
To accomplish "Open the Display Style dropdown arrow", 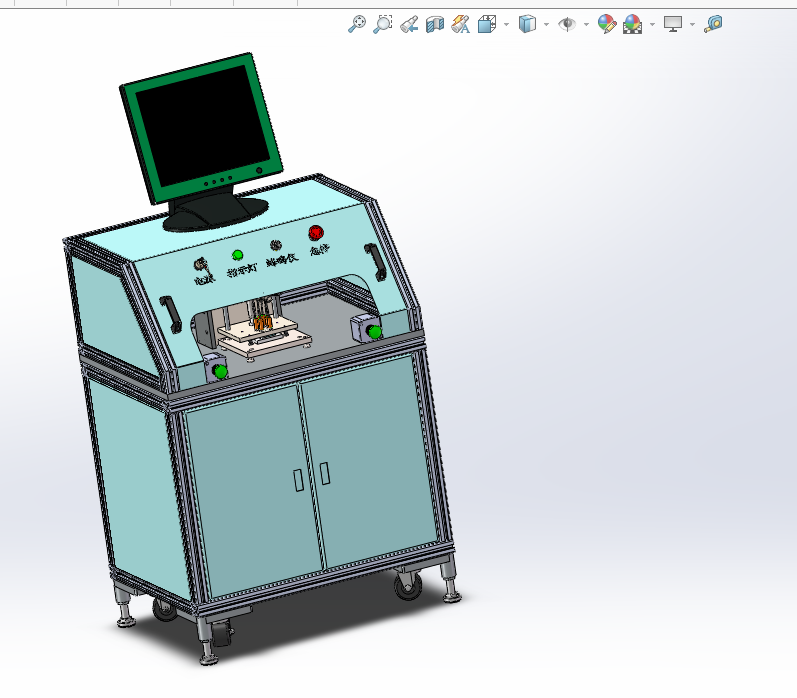I will pyautogui.click(x=546, y=24).
